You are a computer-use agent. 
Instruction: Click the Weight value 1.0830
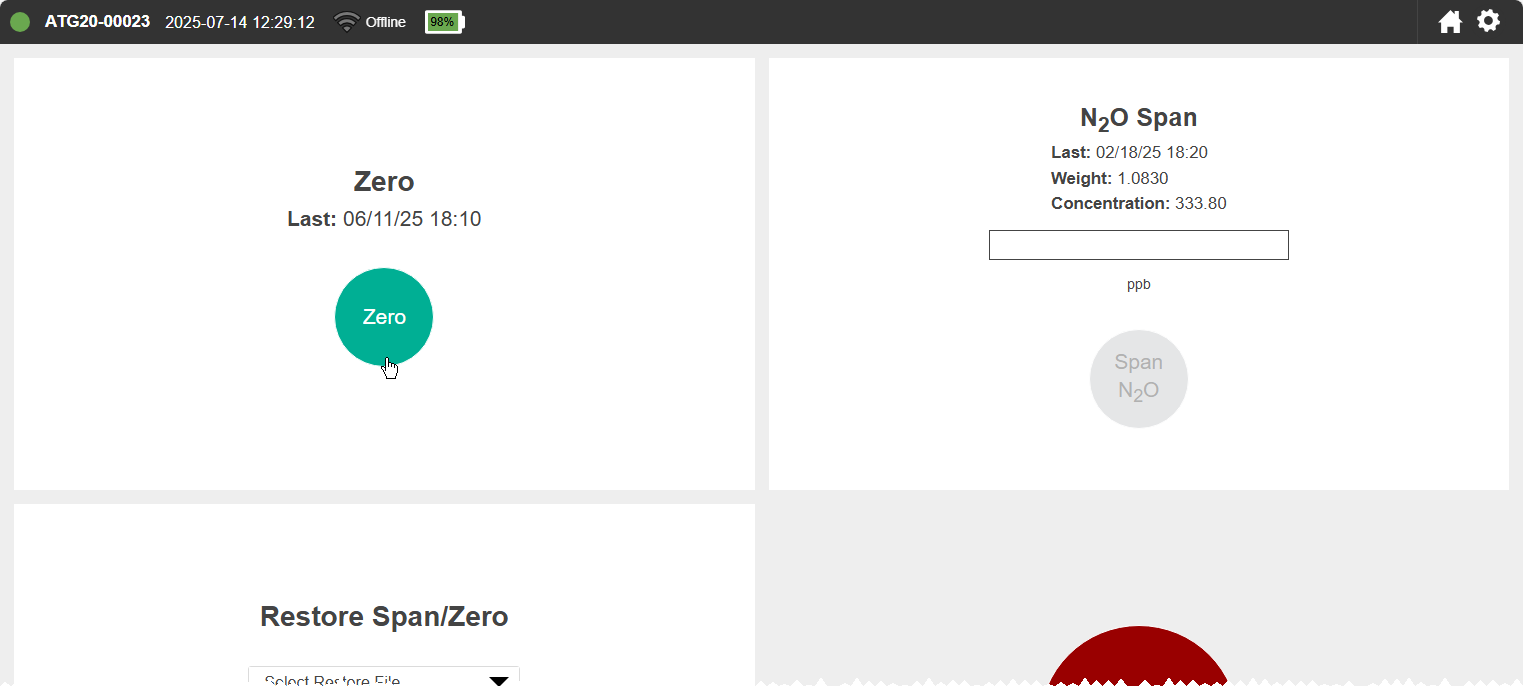[1143, 178]
